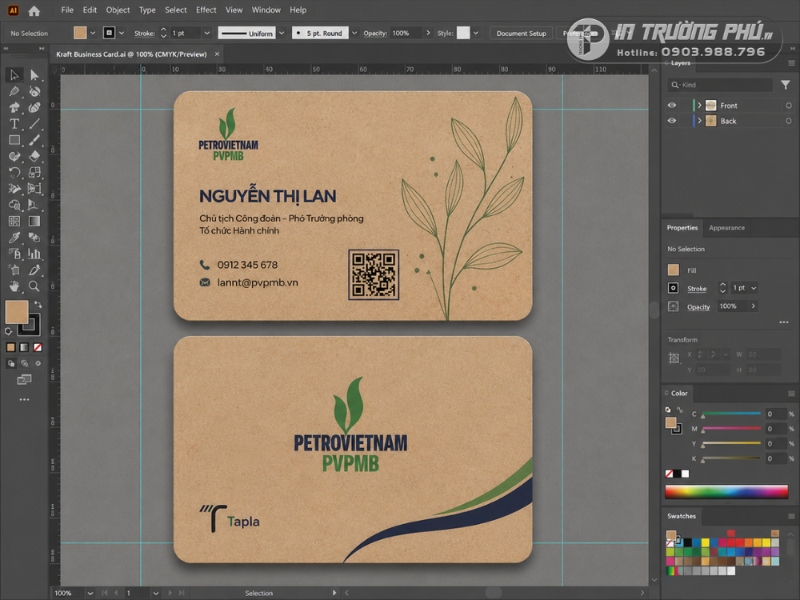Image resolution: width=800 pixels, height=600 pixels.
Task: Switch to the Appearance tab
Action: pyautogui.click(x=727, y=228)
